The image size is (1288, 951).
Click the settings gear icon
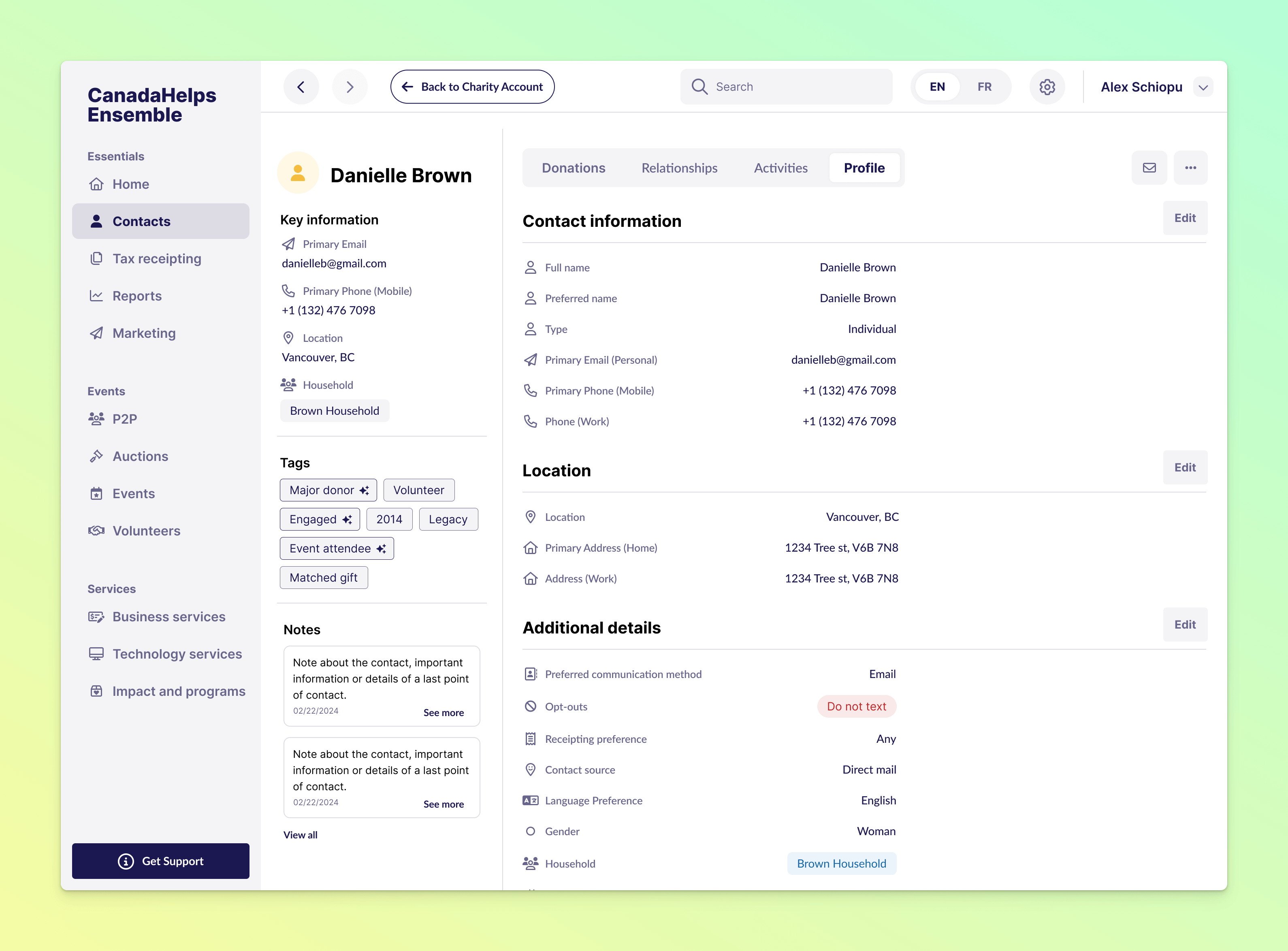1046,87
